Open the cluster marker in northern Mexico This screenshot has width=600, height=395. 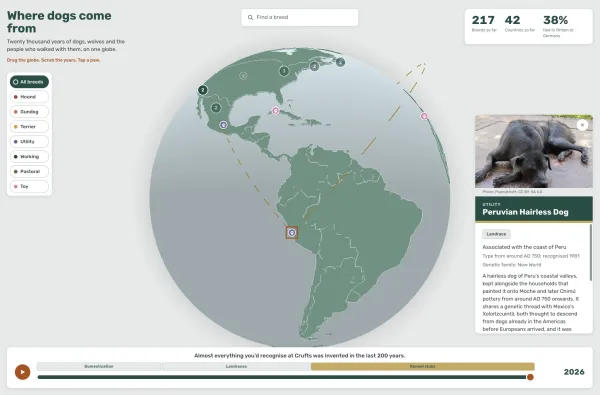click(x=216, y=108)
